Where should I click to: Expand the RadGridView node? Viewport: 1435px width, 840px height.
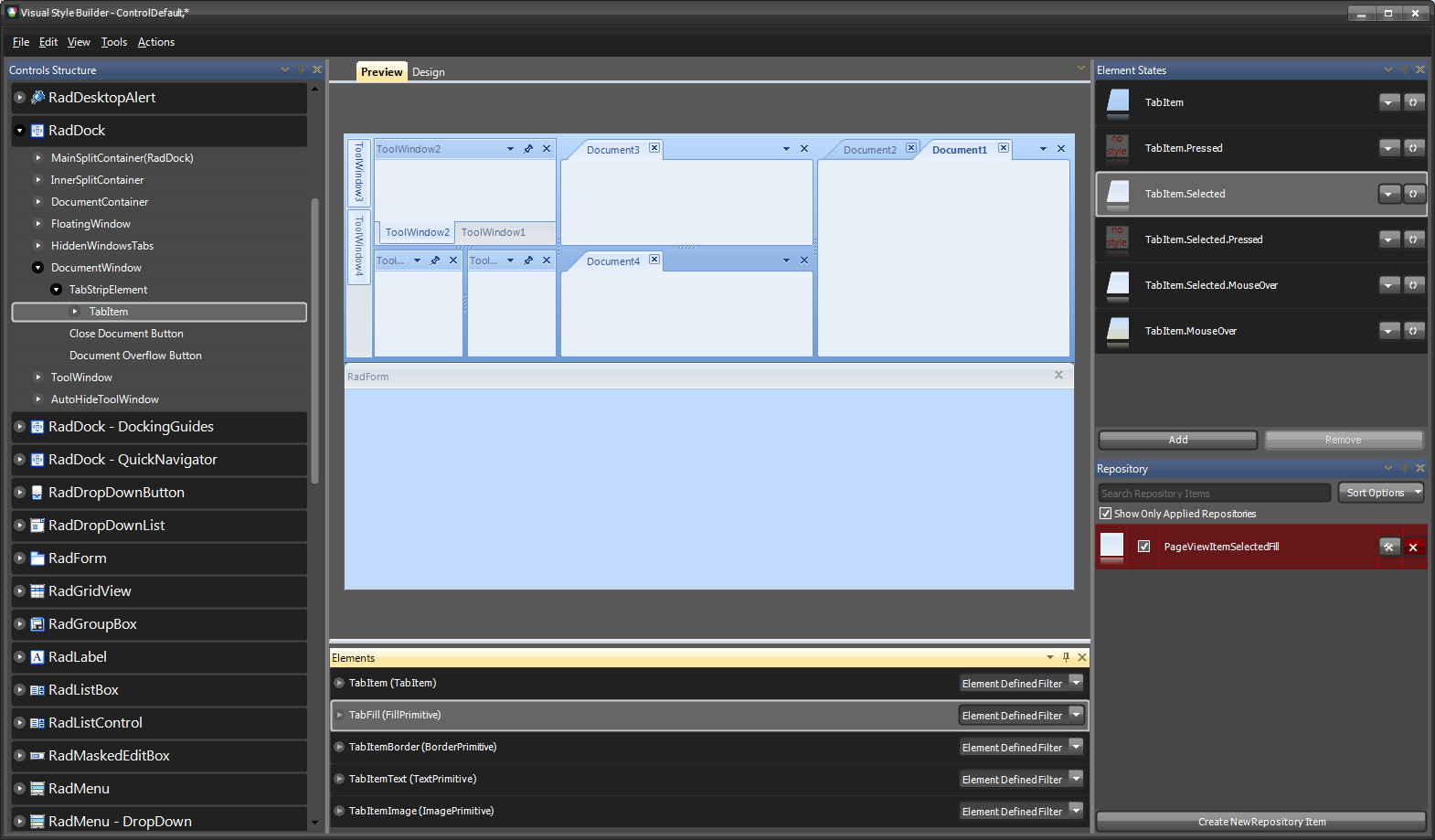(19, 591)
